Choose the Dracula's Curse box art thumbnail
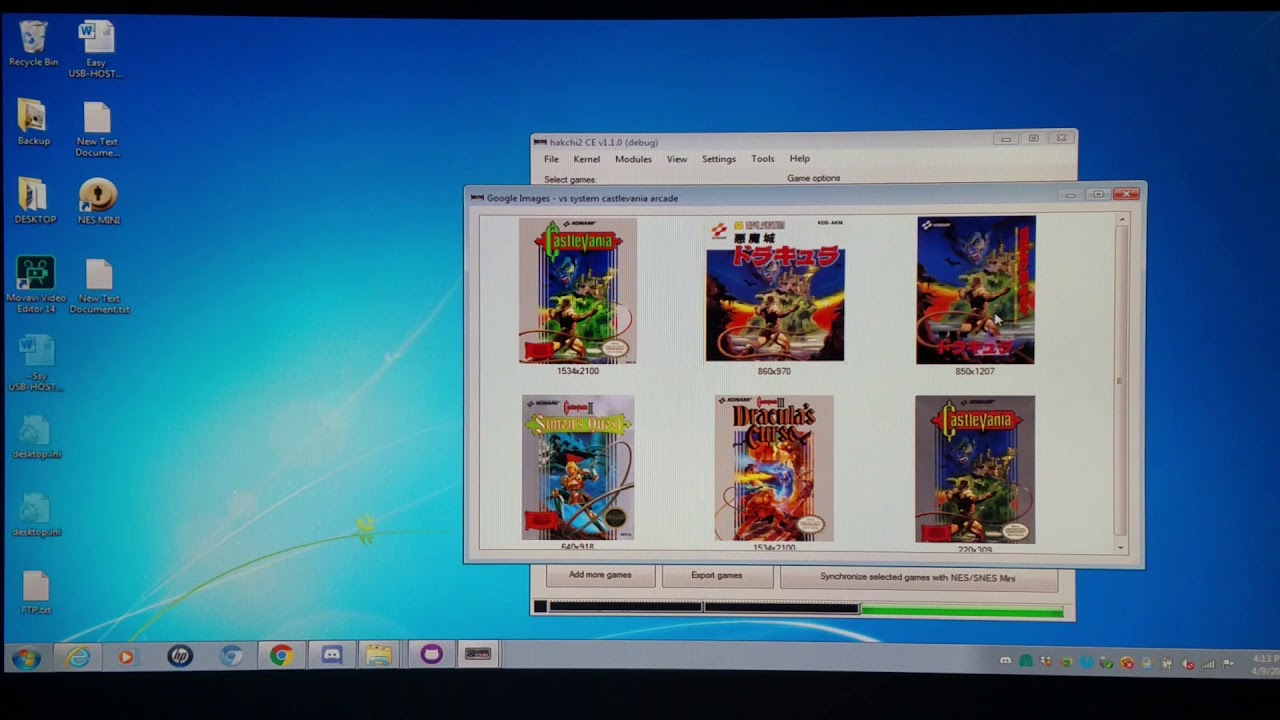 [x=774, y=468]
